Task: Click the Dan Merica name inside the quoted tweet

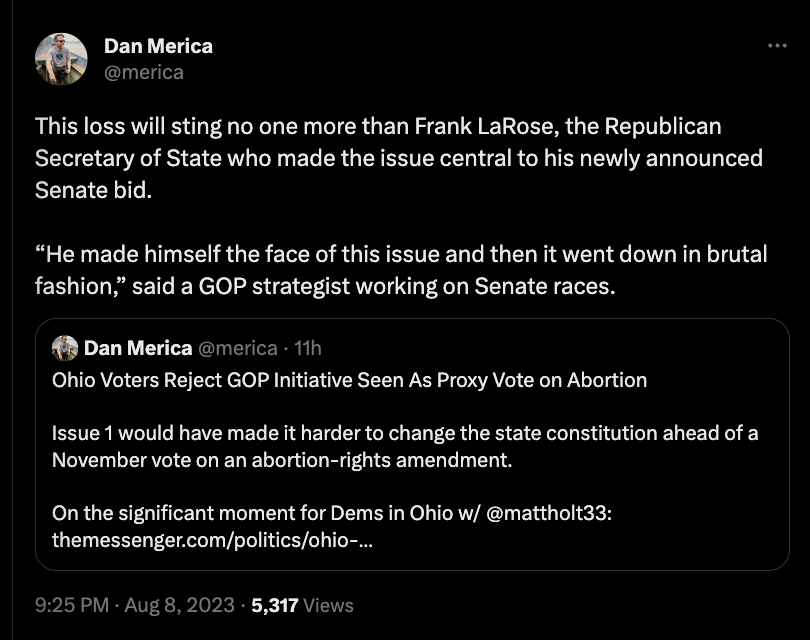Action: (138, 348)
